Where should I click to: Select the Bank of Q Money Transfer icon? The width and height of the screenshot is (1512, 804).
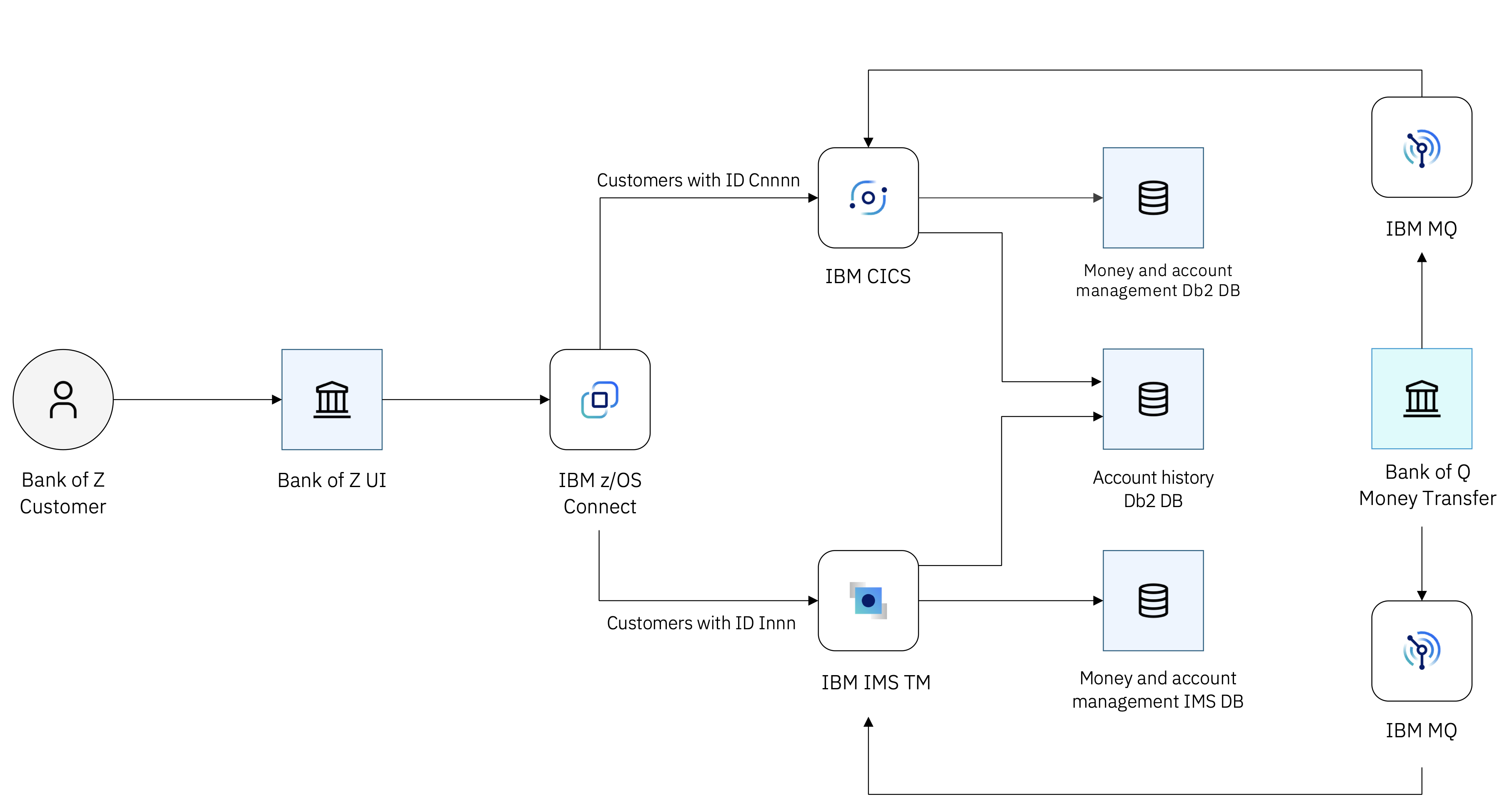click(x=1422, y=399)
